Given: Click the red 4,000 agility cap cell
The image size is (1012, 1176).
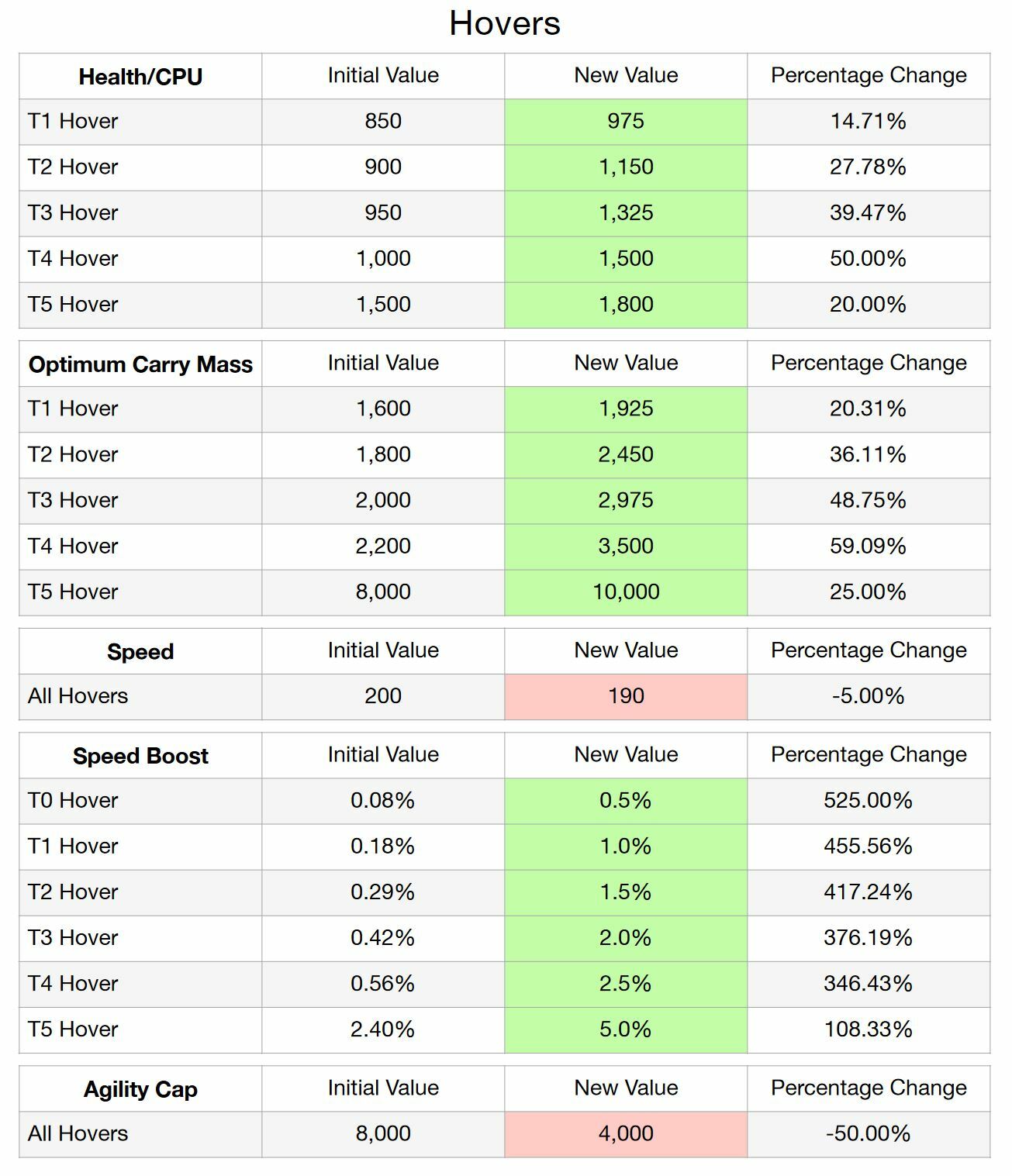Looking at the screenshot, I should click(x=626, y=1134).
